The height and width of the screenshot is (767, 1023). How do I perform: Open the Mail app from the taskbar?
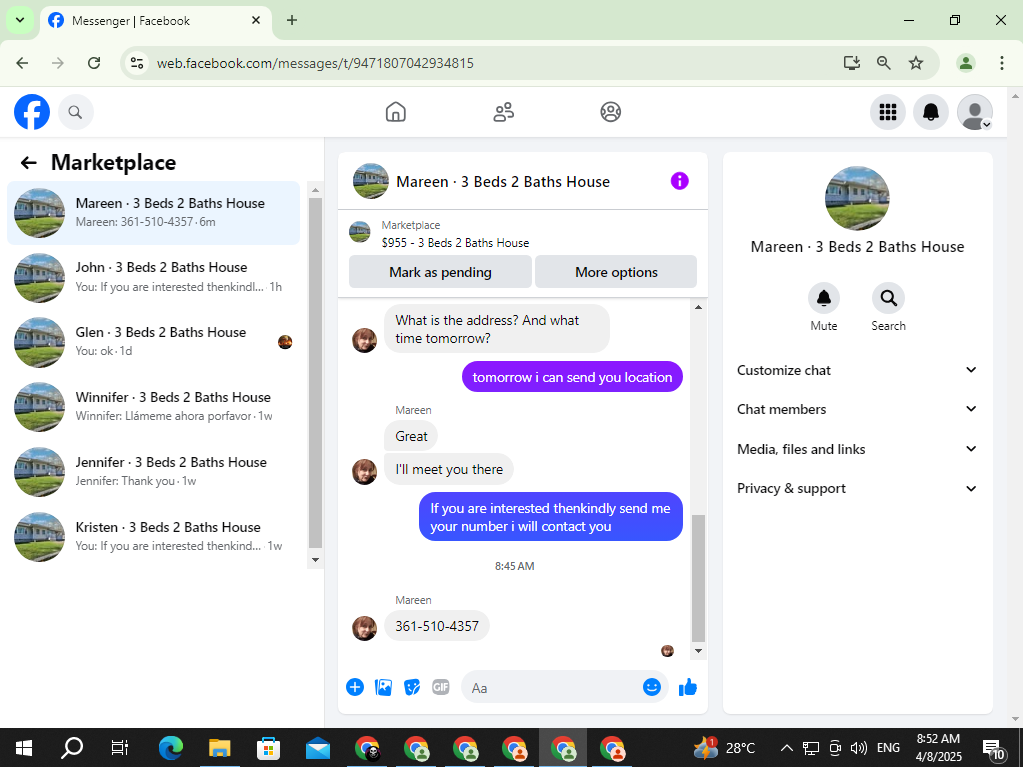coord(318,747)
